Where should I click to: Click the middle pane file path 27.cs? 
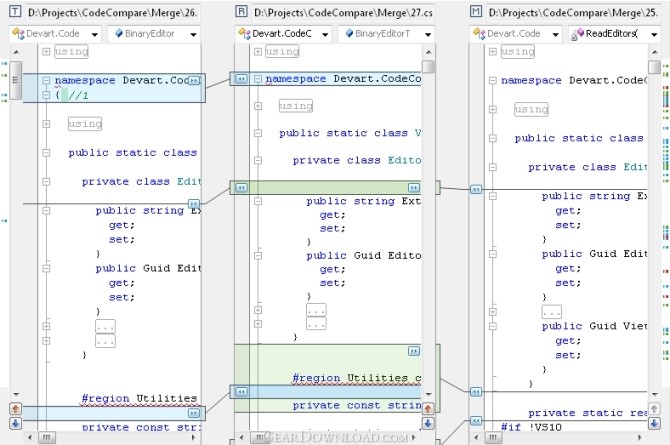pyautogui.click(x=343, y=13)
